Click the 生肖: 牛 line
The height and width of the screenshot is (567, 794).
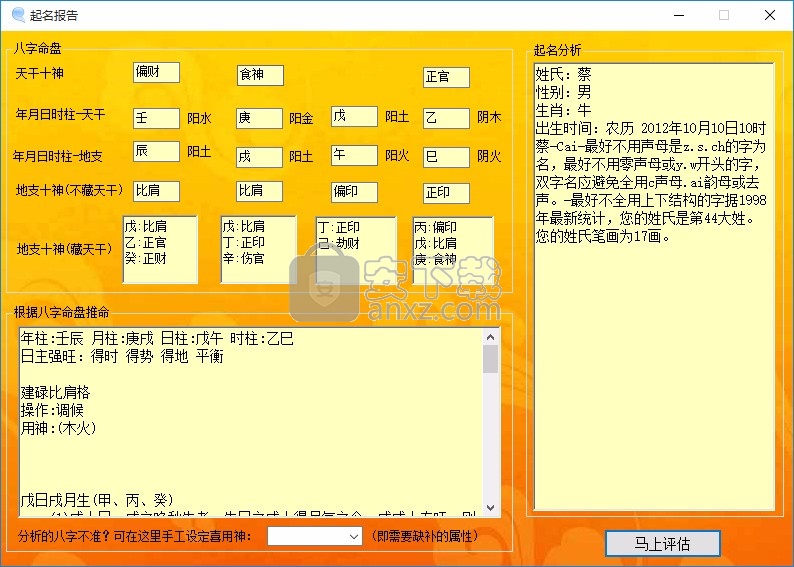click(563, 110)
